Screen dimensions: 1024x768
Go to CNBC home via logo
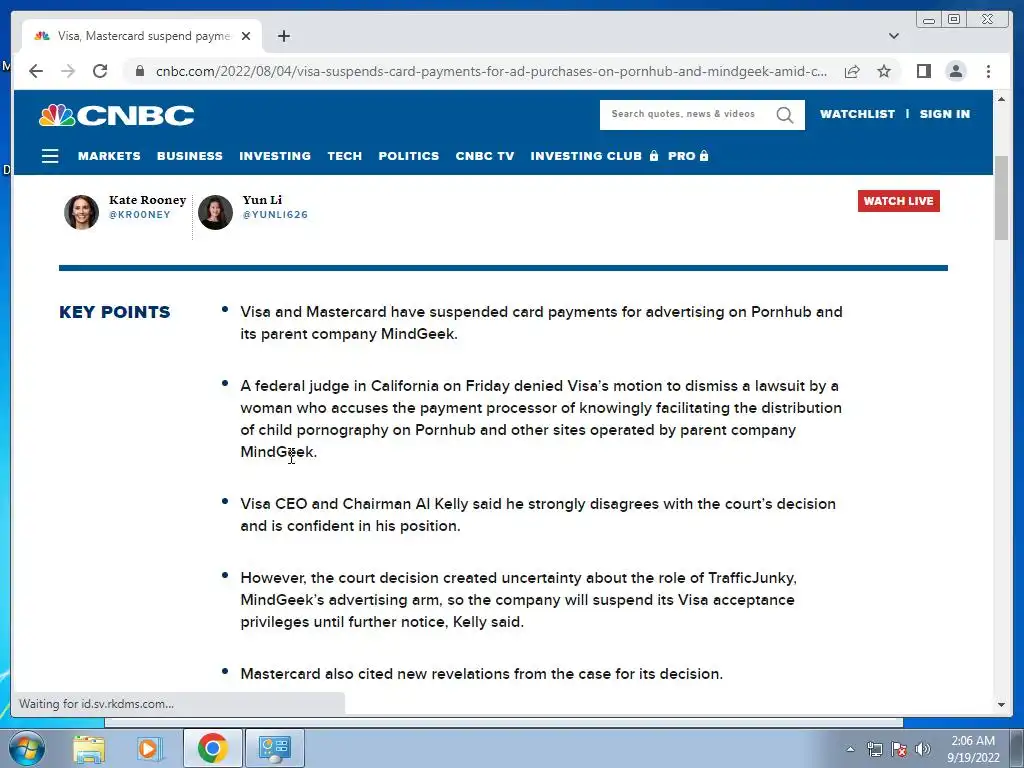117,116
